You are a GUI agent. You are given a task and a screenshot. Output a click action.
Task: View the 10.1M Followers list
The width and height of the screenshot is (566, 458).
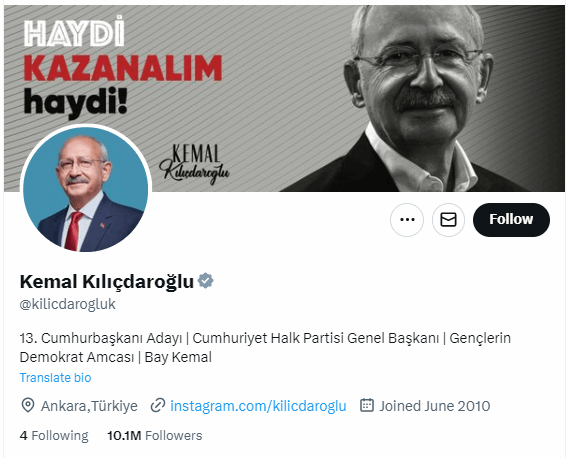pos(154,436)
